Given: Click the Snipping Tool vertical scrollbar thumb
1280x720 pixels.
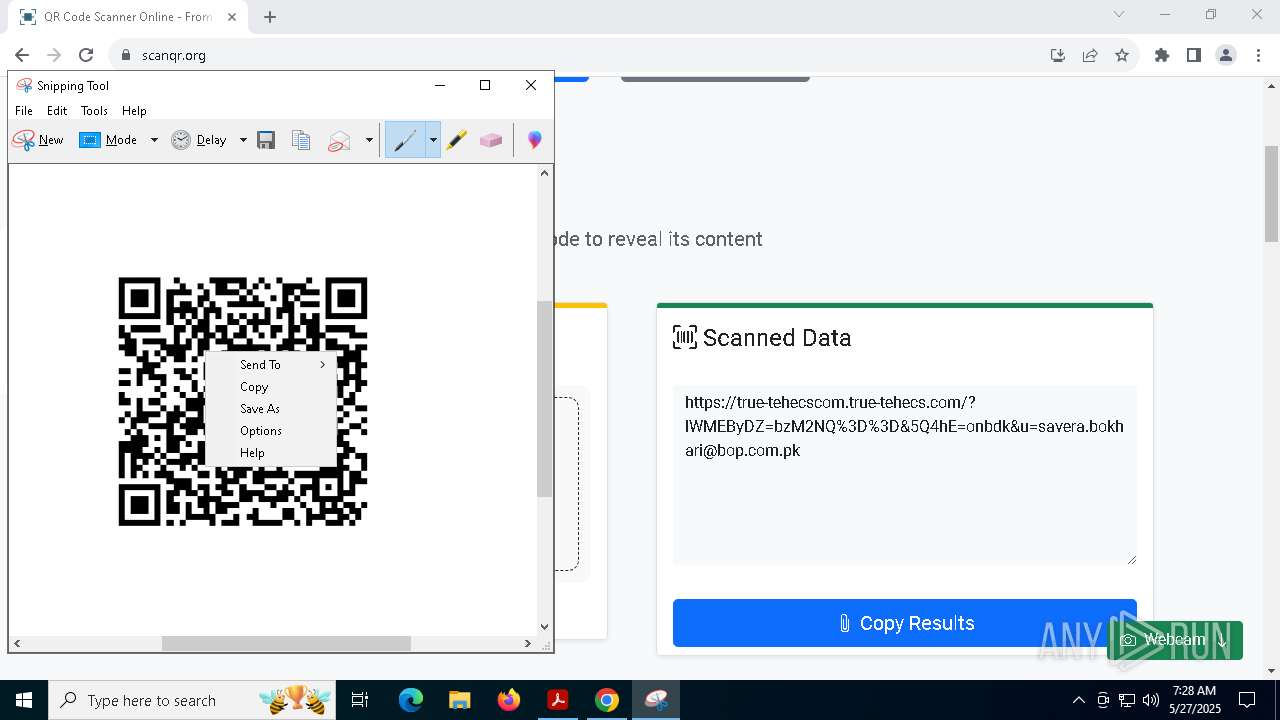Looking at the screenshot, I should (544, 399).
